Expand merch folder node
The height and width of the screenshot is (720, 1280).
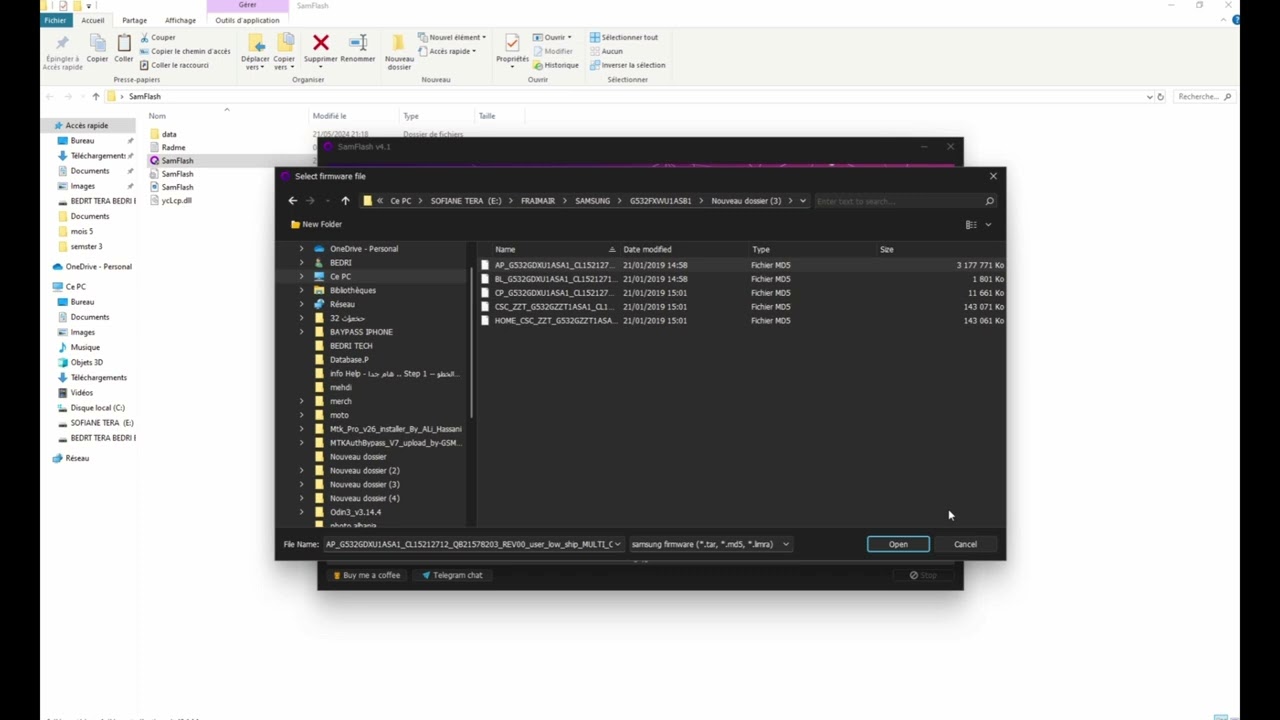click(301, 401)
